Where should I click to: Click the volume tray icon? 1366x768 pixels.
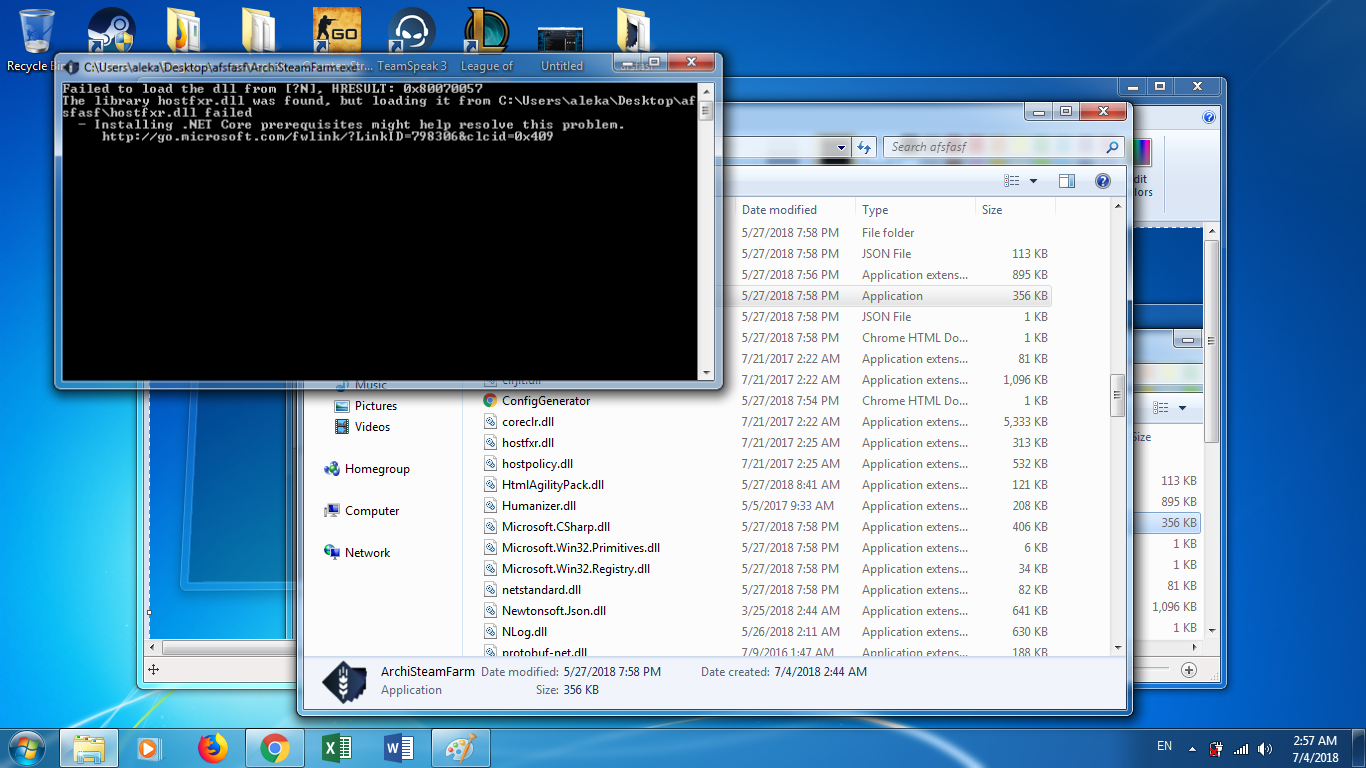[x=1267, y=748]
